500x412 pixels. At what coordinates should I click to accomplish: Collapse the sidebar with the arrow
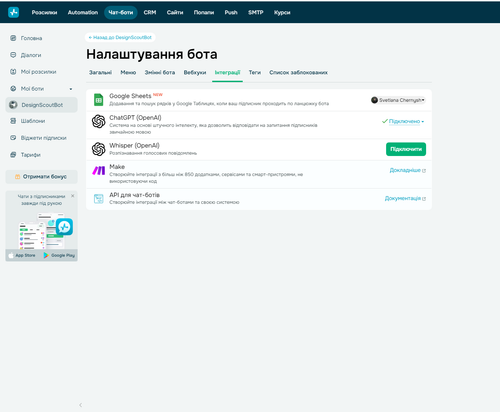(81, 405)
